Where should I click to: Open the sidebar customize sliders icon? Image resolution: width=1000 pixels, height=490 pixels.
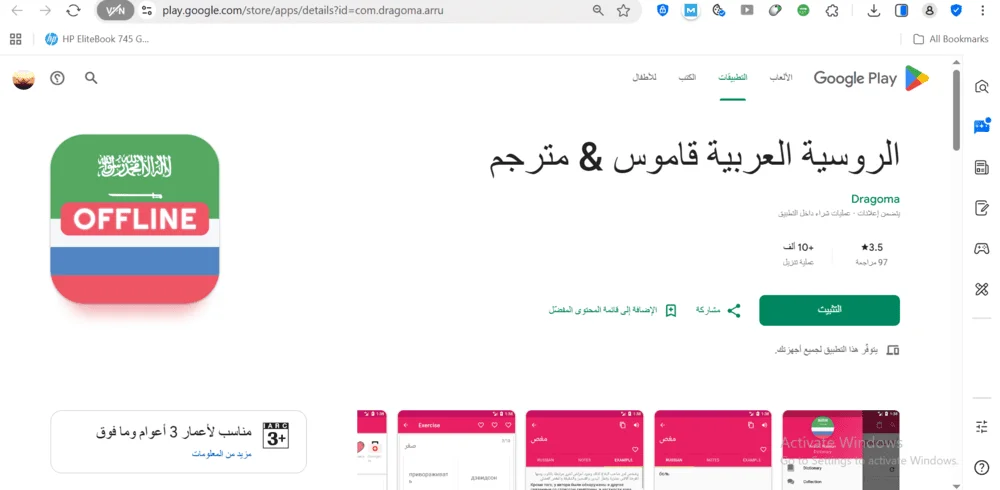982,427
